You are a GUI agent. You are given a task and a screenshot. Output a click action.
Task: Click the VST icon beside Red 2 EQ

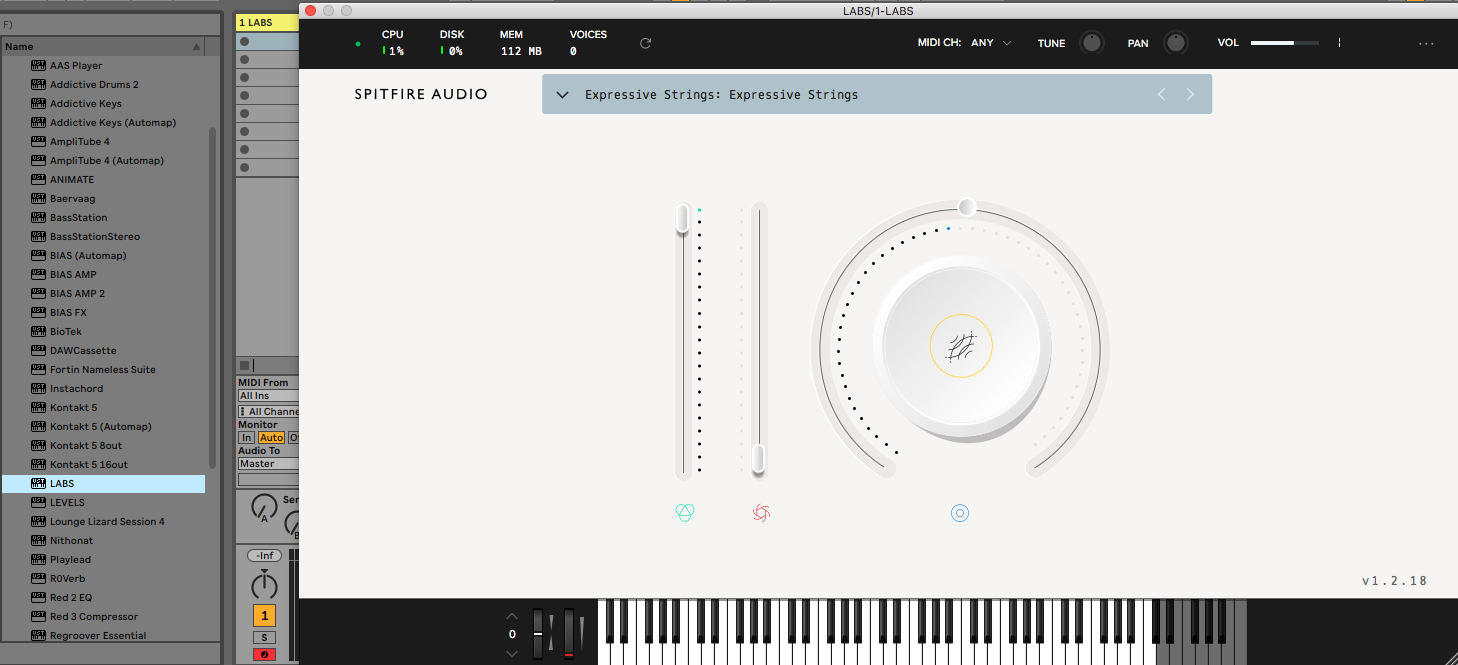[38, 597]
